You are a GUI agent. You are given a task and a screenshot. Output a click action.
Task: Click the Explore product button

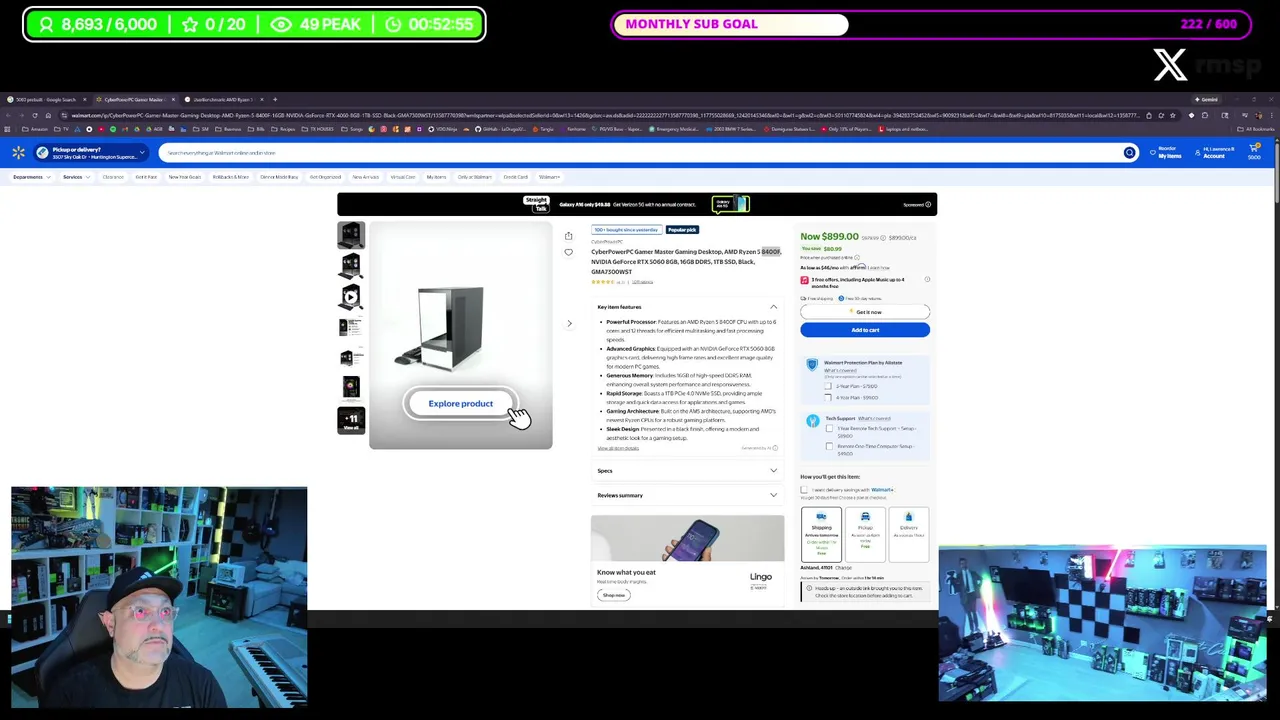461,404
